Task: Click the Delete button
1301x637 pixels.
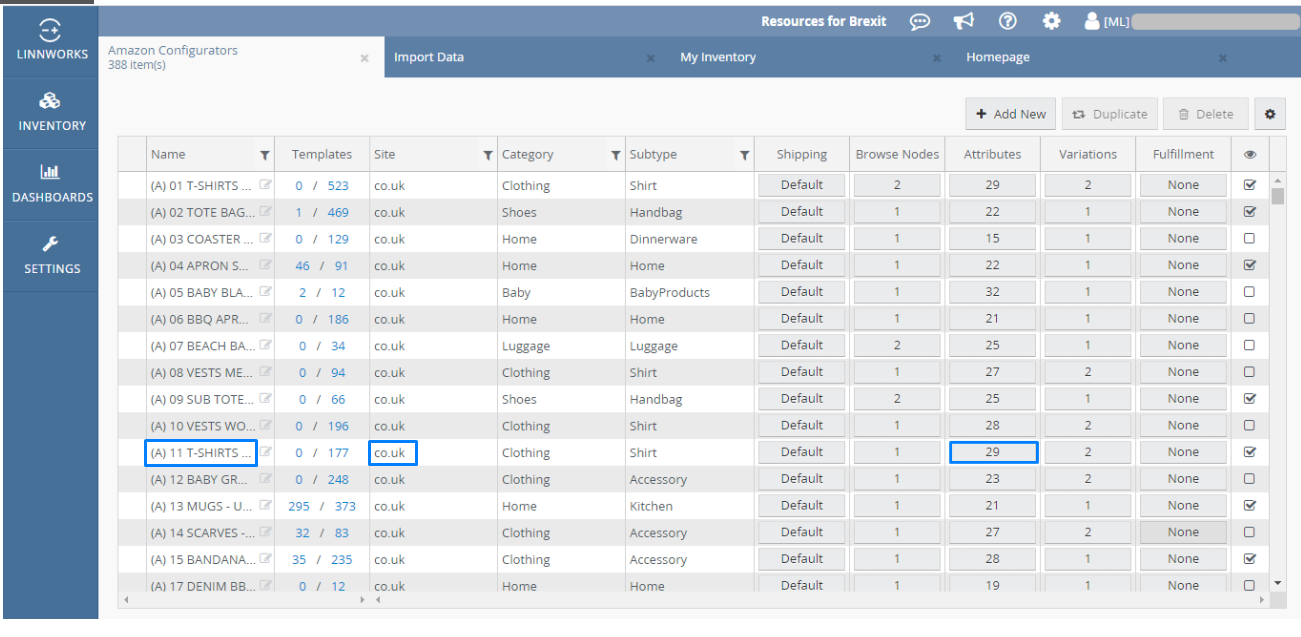Action: click(x=1205, y=114)
